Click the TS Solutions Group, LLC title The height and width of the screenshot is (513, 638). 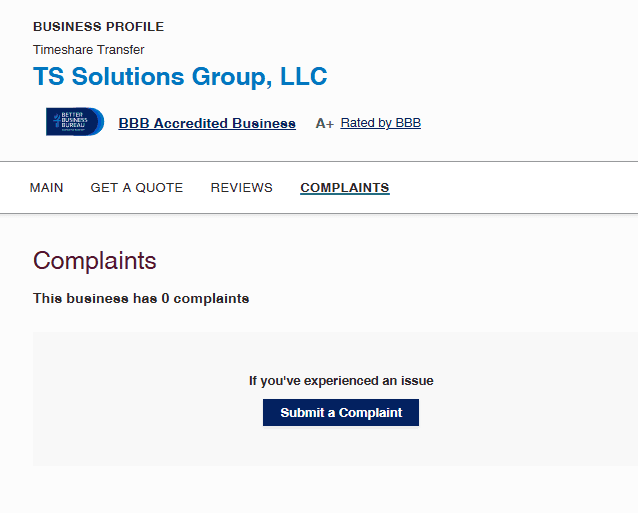pyautogui.click(x=180, y=77)
